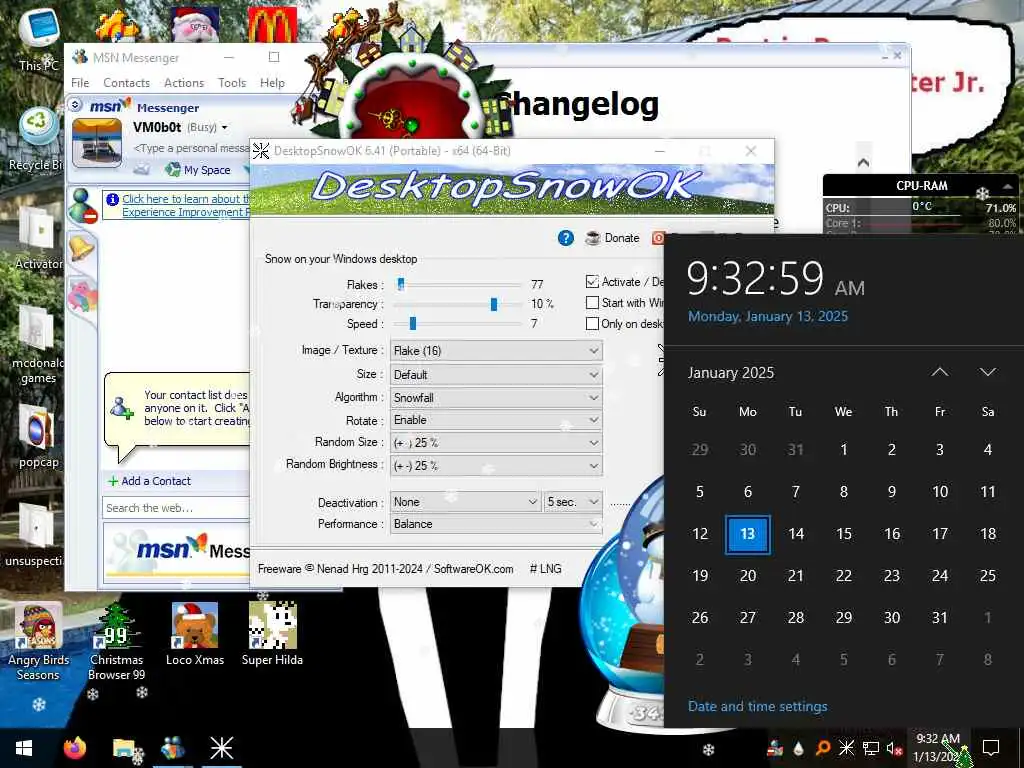Toggle the Activate / Deactivate checkbox
Viewport: 1024px width, 768px height.
(592, 282)
